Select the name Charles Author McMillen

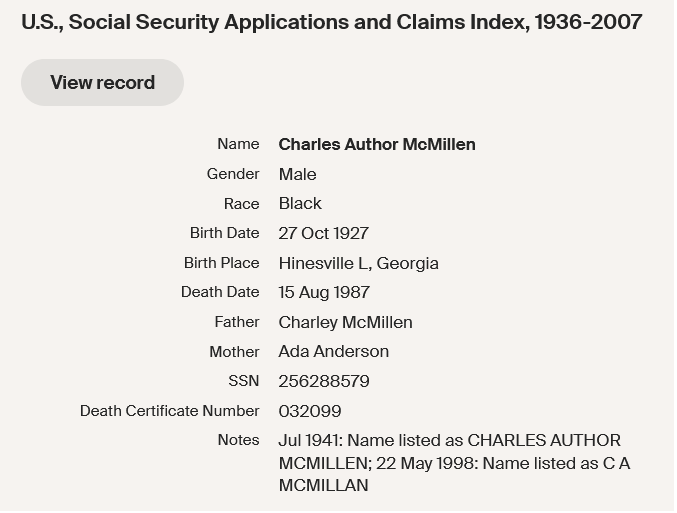pos(377,144)
